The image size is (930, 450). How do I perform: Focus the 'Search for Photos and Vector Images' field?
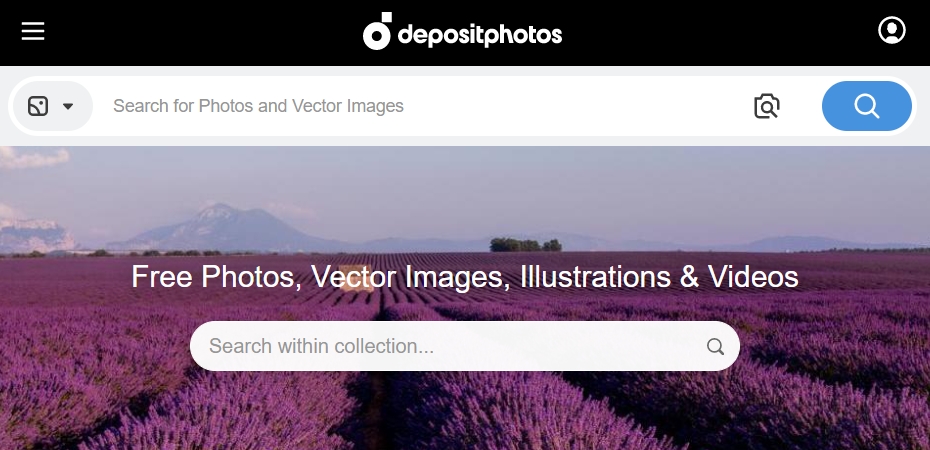click(400, 106)
